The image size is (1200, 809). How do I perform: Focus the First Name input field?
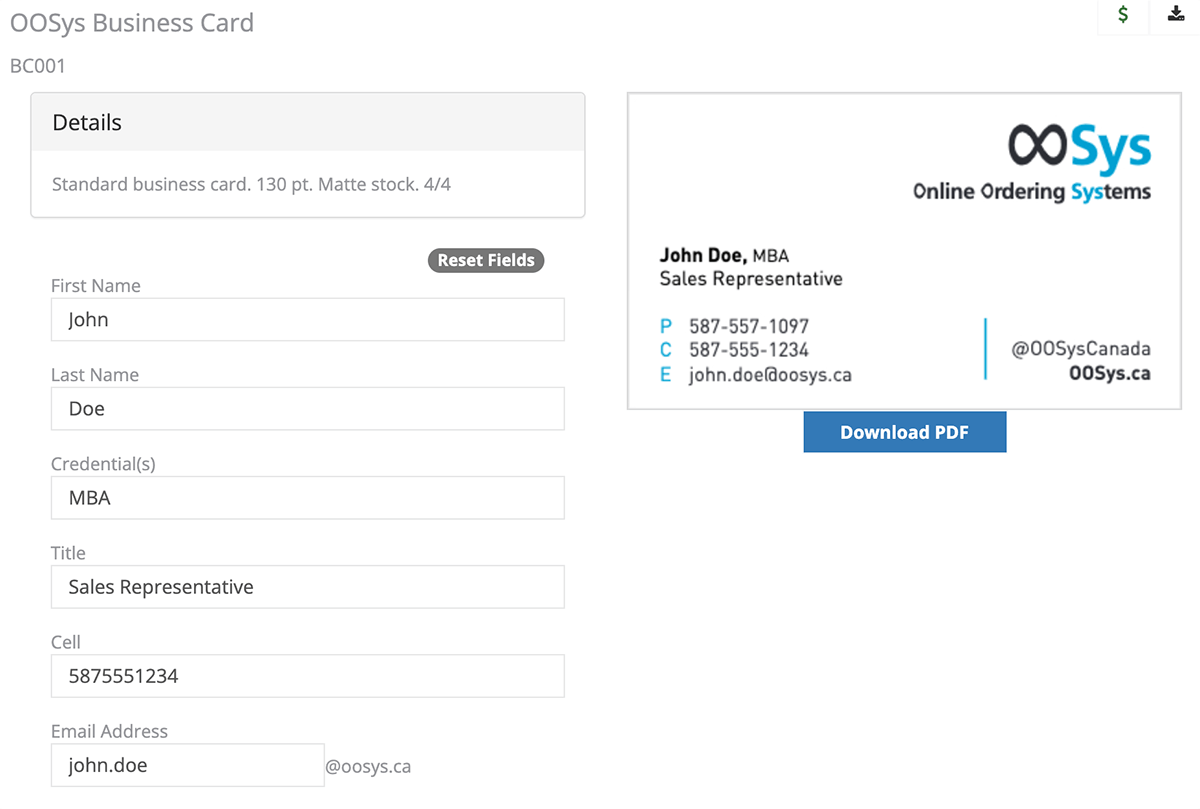click(x=307, y=320)
